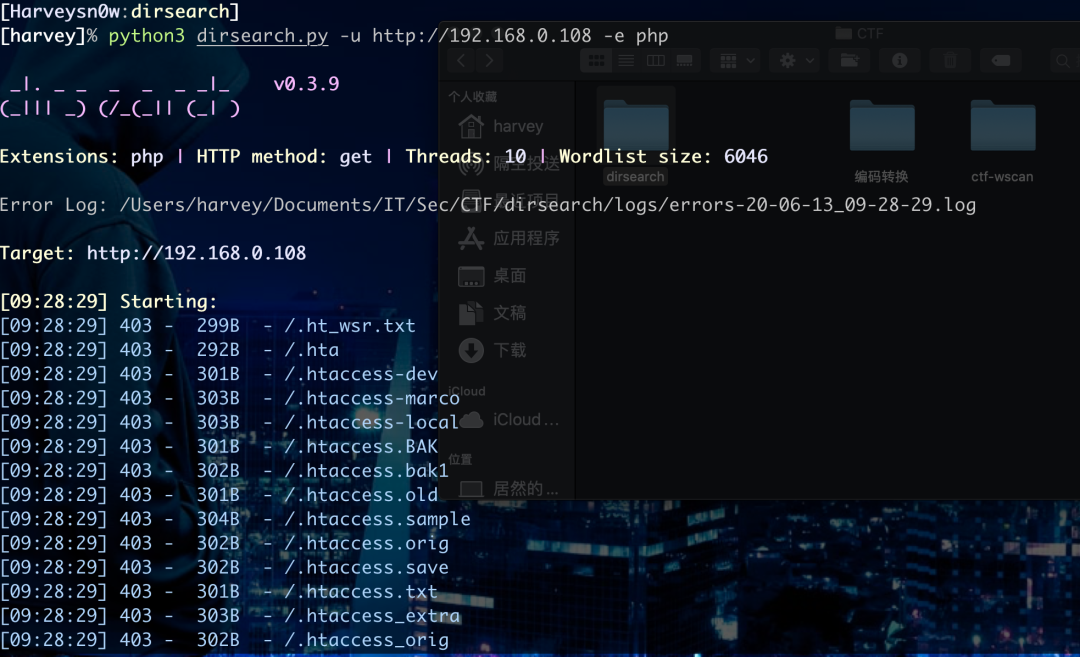Screen dimensions: 1080x657
Task: Switch to gallery view in Finder
Action: (684, 60)
